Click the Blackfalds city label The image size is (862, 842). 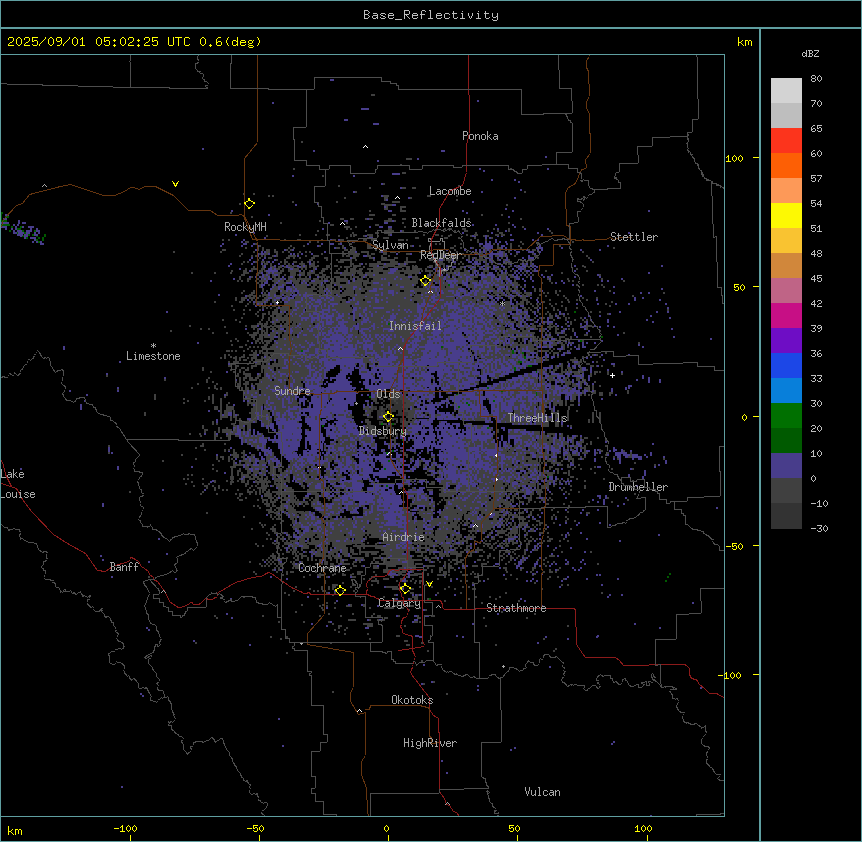coord(441,223)
